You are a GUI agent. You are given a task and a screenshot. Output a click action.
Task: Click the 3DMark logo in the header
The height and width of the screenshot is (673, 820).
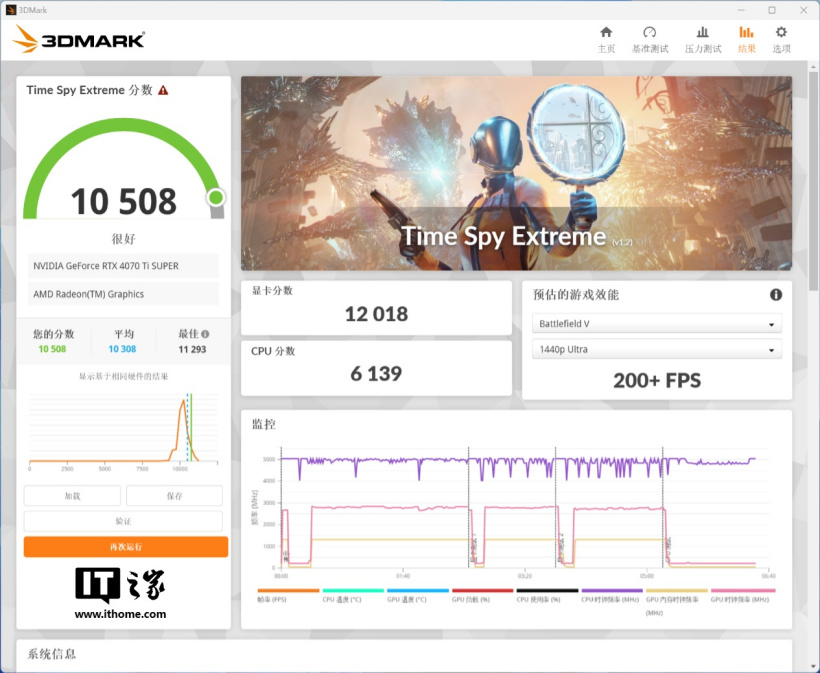coord(79,40)
